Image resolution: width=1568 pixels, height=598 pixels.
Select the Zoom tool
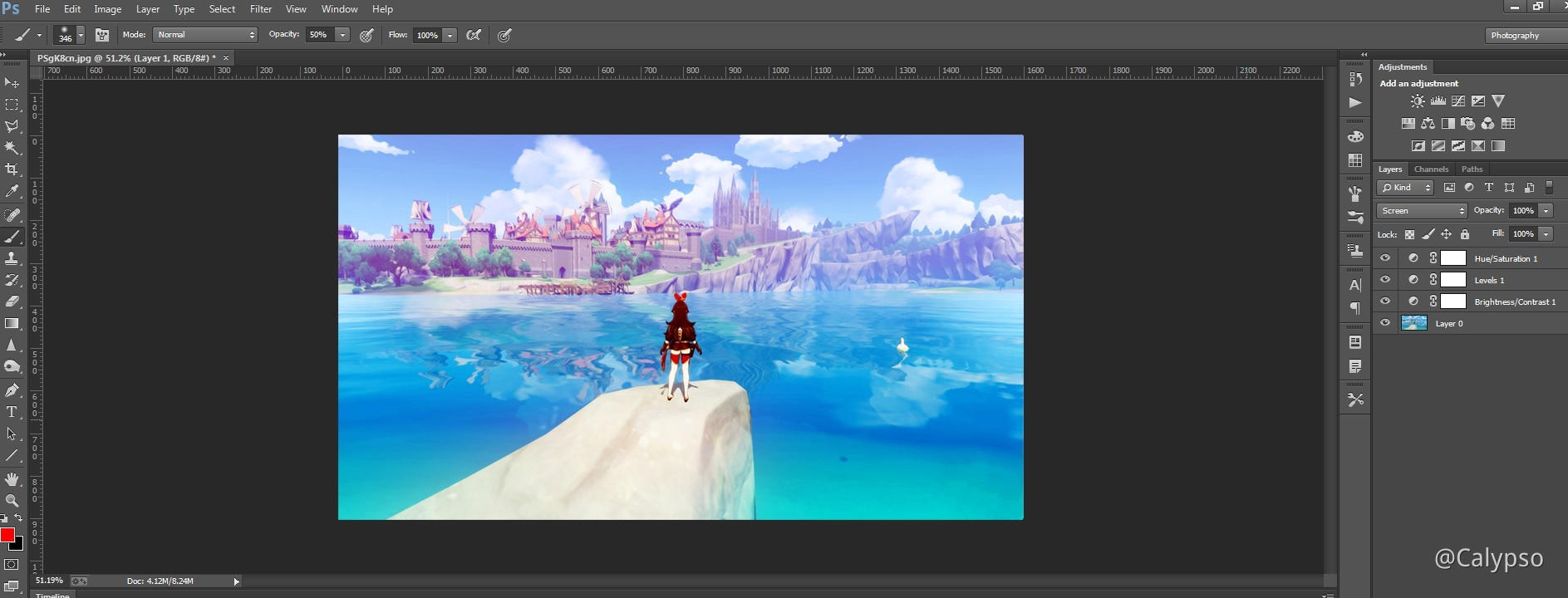pos(12,501)
